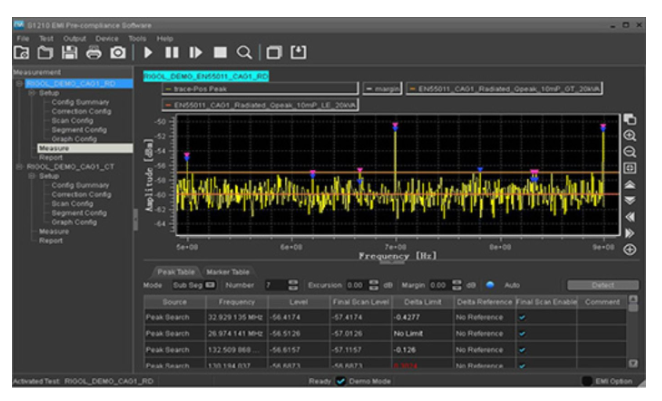Screen dimensions: 662x401
Task: Toggle the EN55011 Qpeak LE legend entry
Action: tap(260, 105)
